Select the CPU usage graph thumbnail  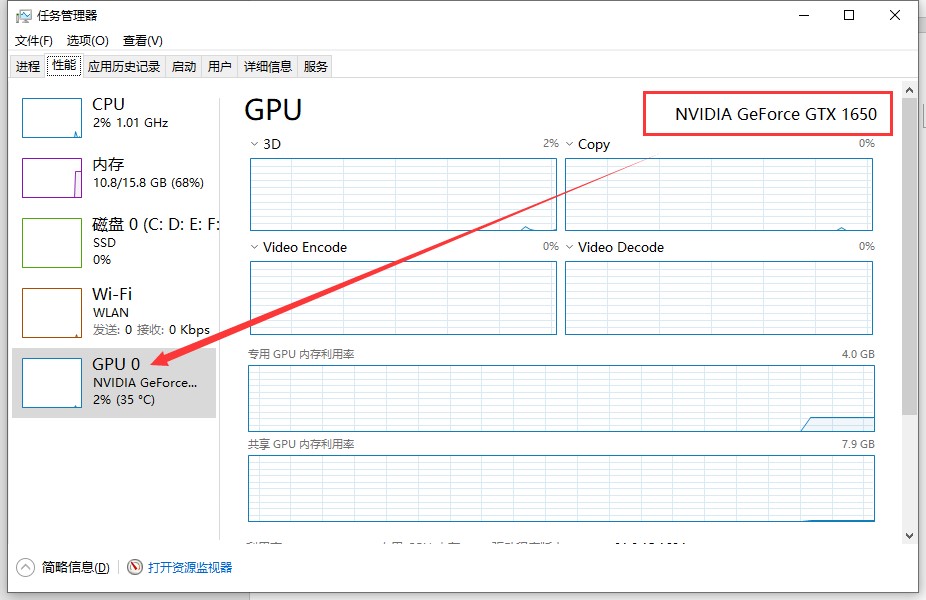tap(52, 118)
